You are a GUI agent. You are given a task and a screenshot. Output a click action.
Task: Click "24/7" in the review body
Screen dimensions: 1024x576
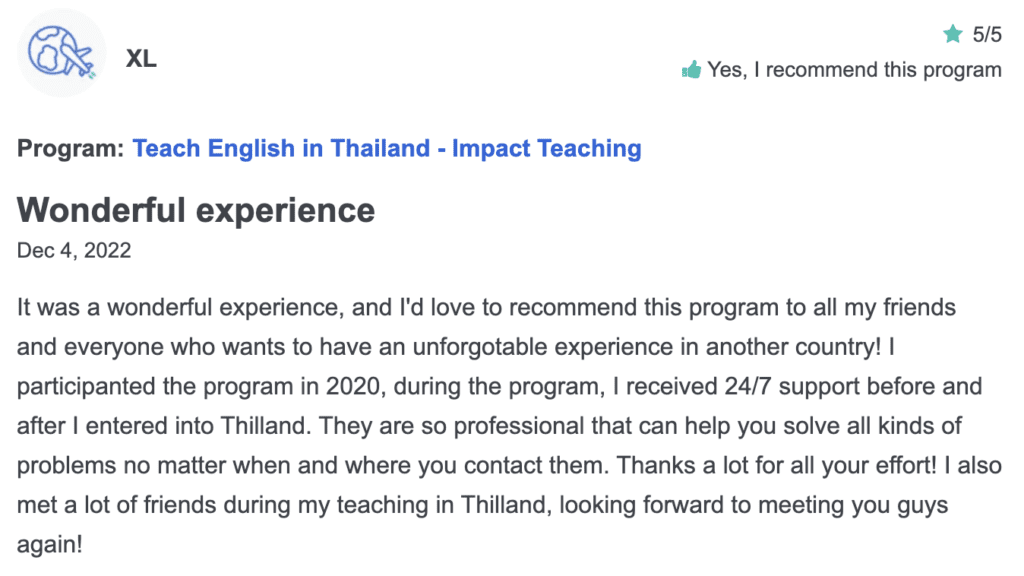point(748,387)
